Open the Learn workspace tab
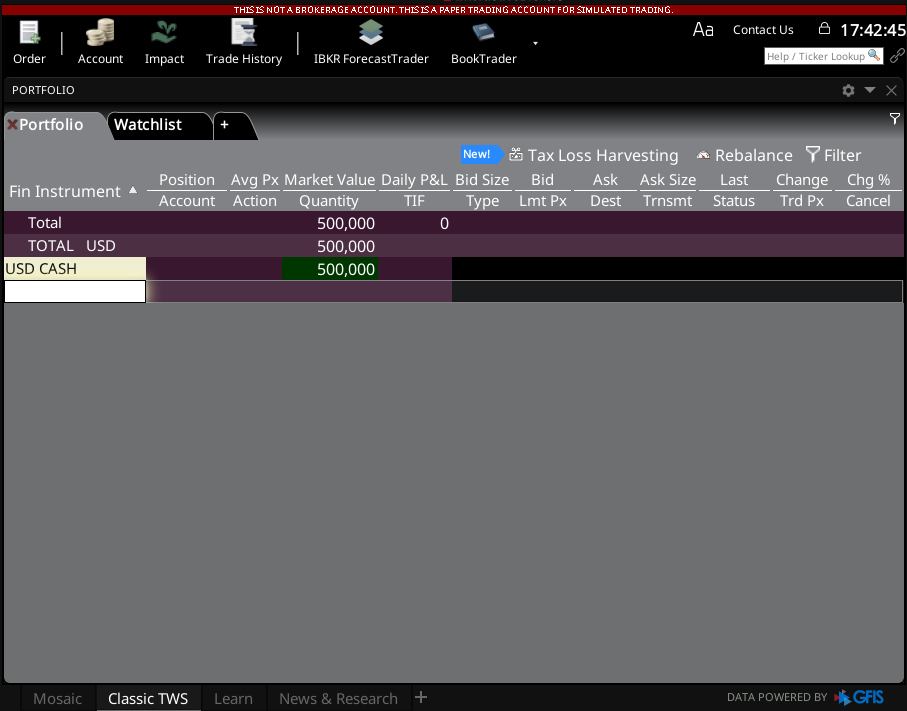The height and width of the screenshot is (711, 907). point(233,698)
